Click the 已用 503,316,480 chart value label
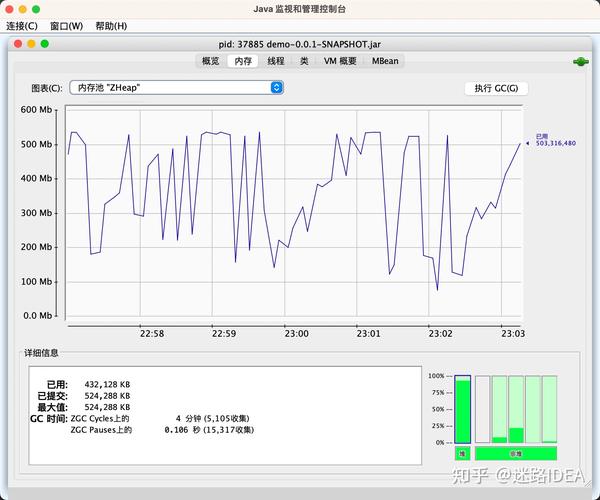 [x=555, y=140]
